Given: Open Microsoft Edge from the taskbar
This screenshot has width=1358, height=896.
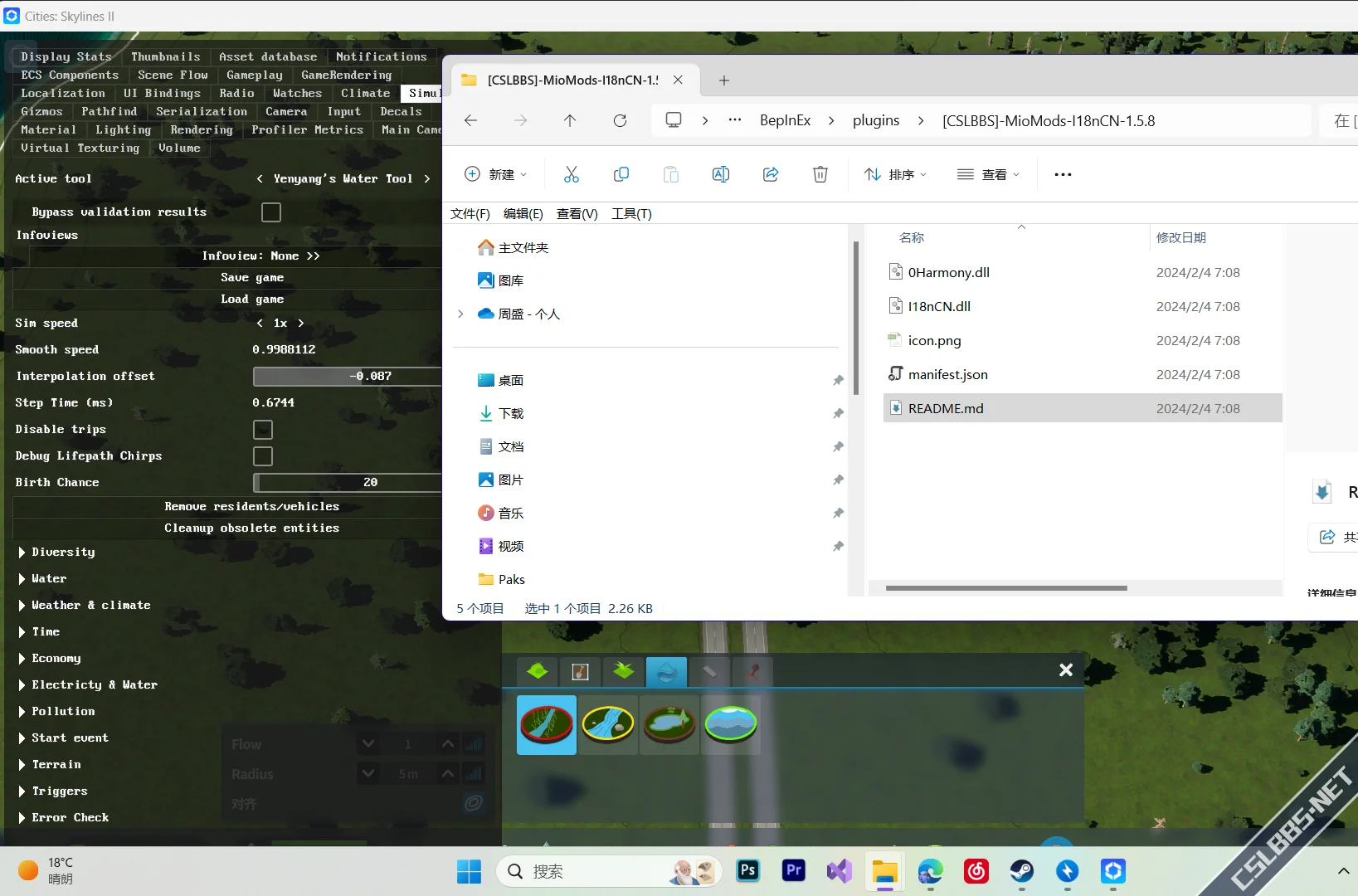Looking at the screenshot, I should [x=931, y=870].
